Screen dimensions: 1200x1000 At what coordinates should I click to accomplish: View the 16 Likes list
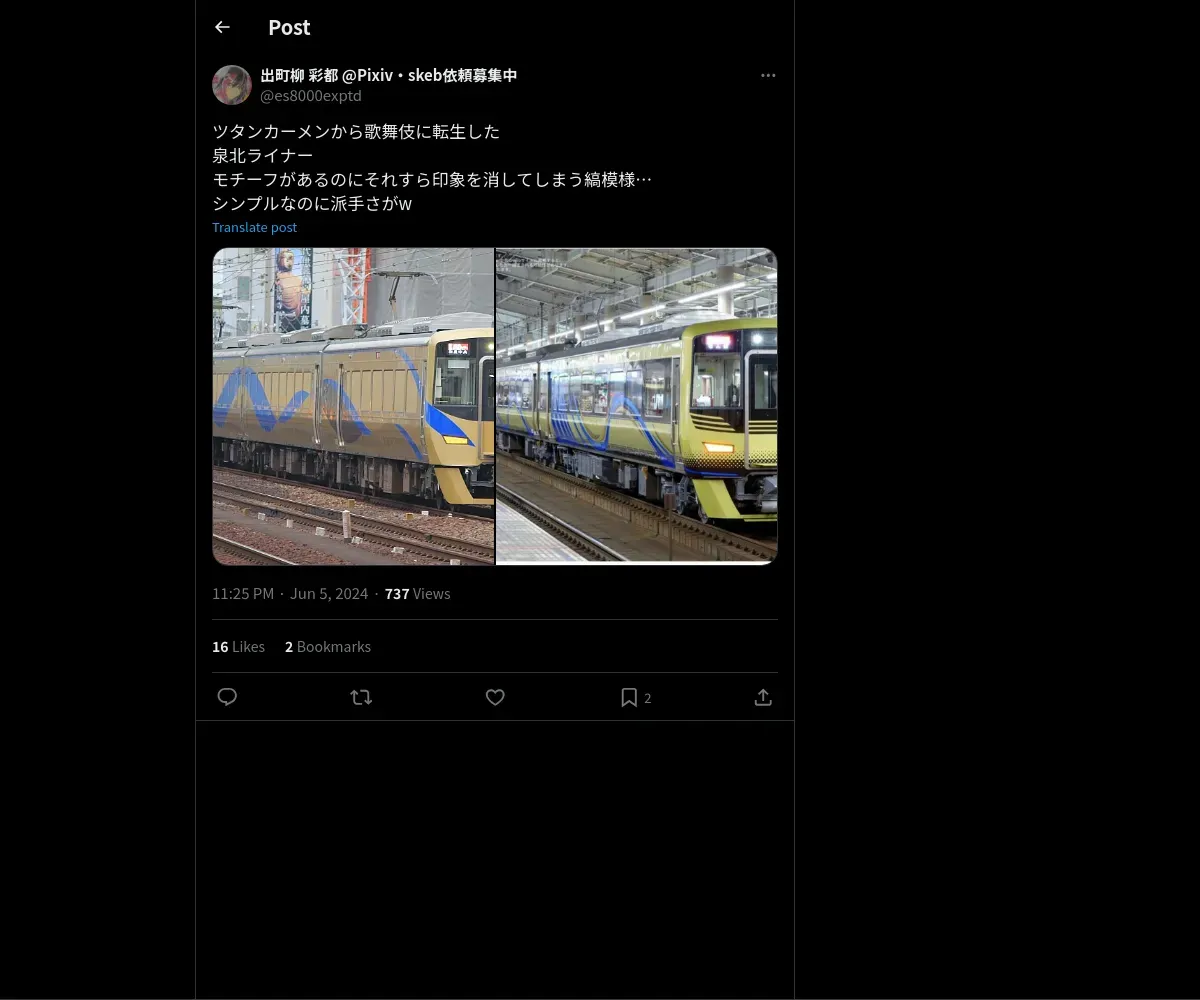(x=238, y=647)
